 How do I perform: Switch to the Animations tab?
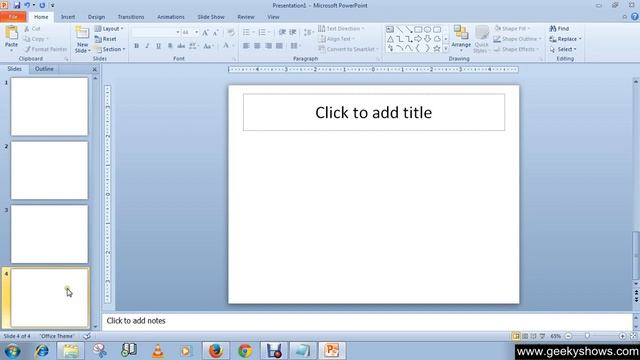(171, 17)
